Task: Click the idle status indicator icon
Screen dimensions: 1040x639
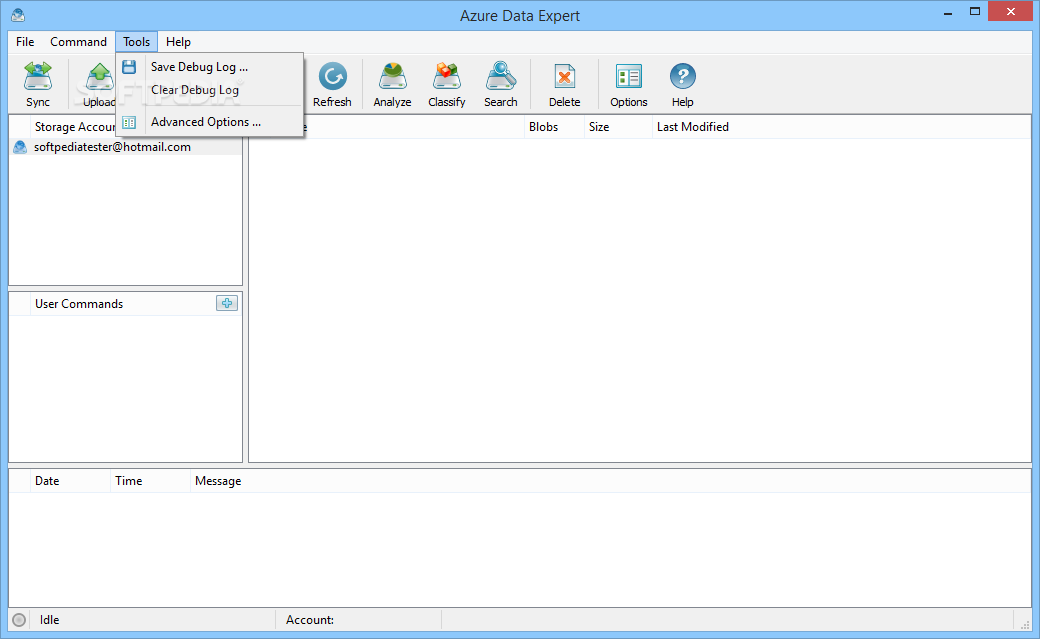Action: [x=19, y=620]
